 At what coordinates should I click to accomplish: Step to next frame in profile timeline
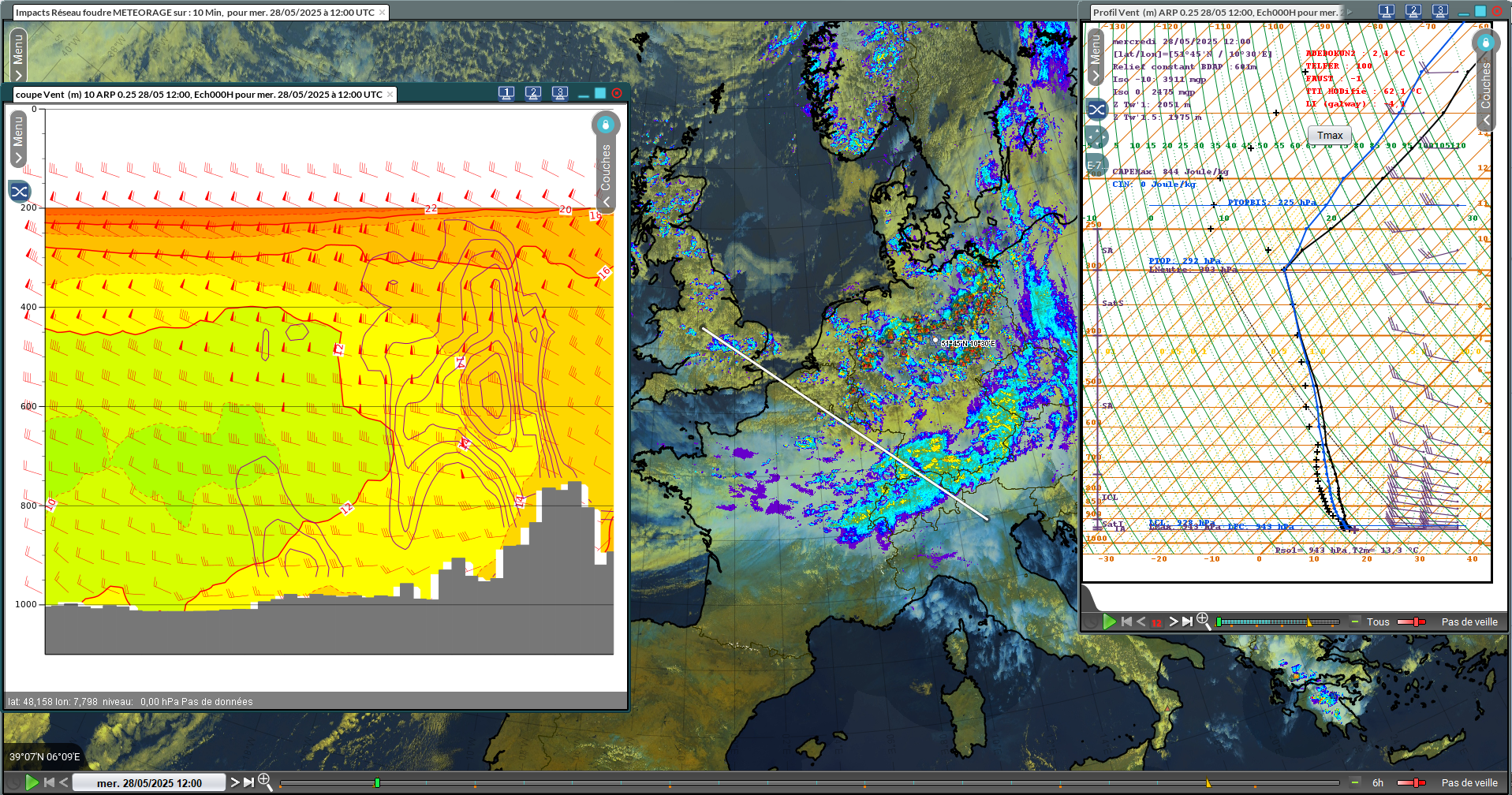[x=1173, y=621]
